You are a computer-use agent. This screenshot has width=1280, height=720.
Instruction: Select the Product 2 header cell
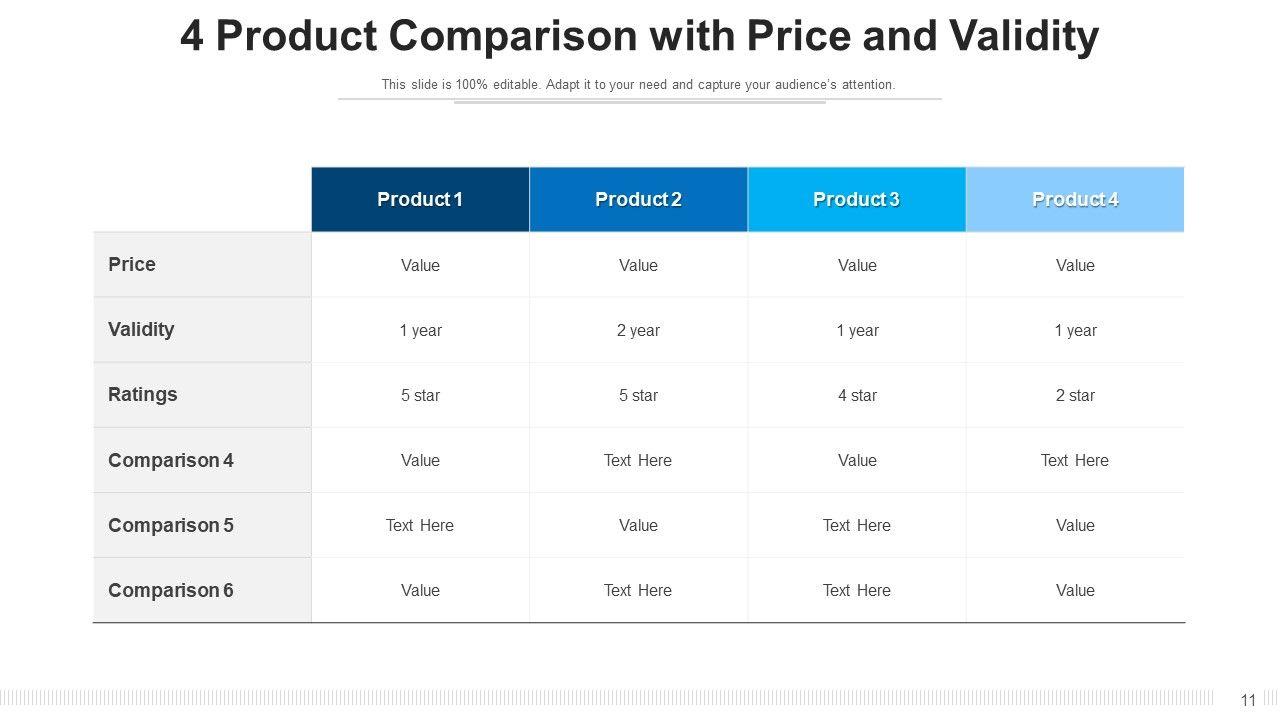(638, 199)
